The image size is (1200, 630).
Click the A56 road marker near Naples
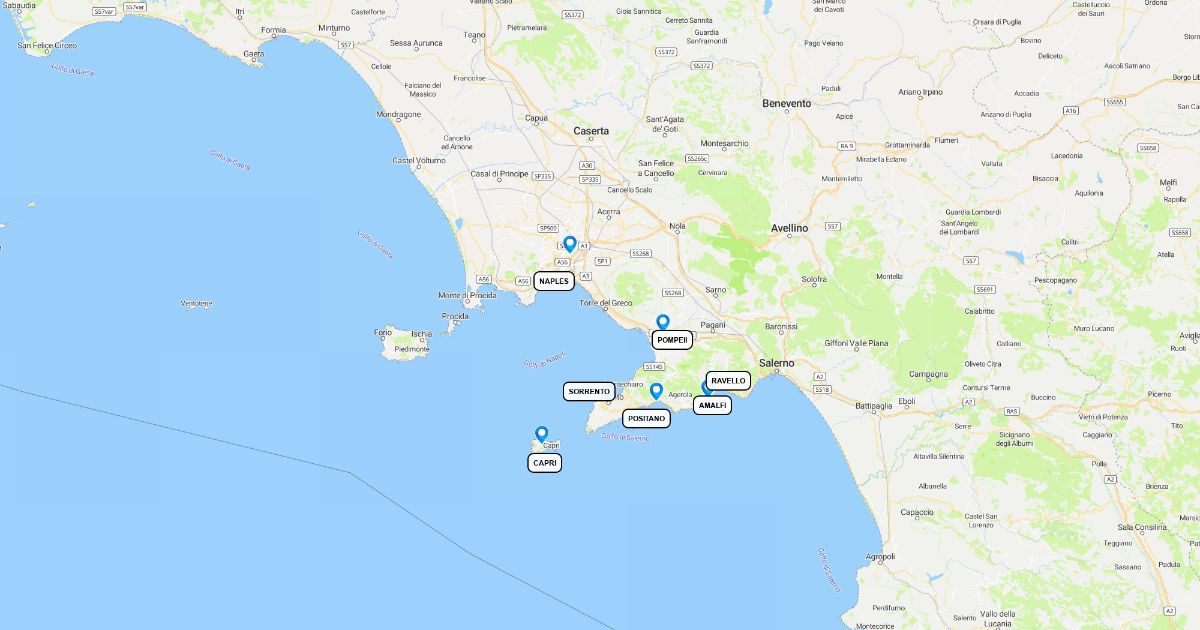[x=563, y=262]
